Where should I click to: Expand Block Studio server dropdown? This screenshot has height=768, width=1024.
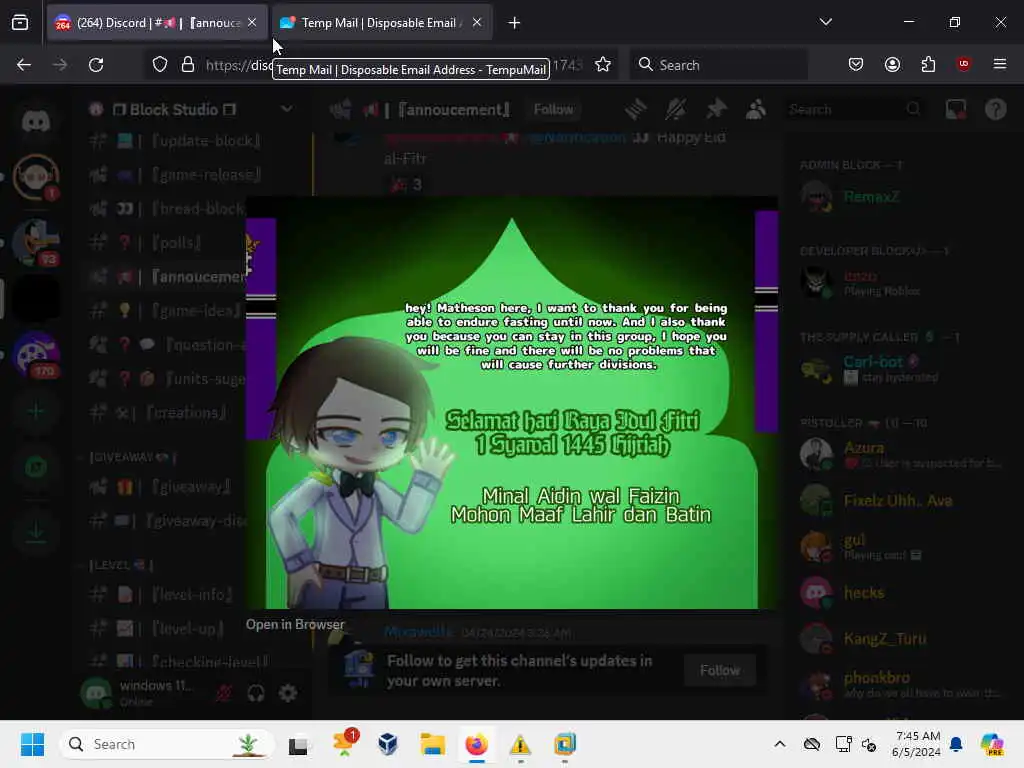[287, 109]
